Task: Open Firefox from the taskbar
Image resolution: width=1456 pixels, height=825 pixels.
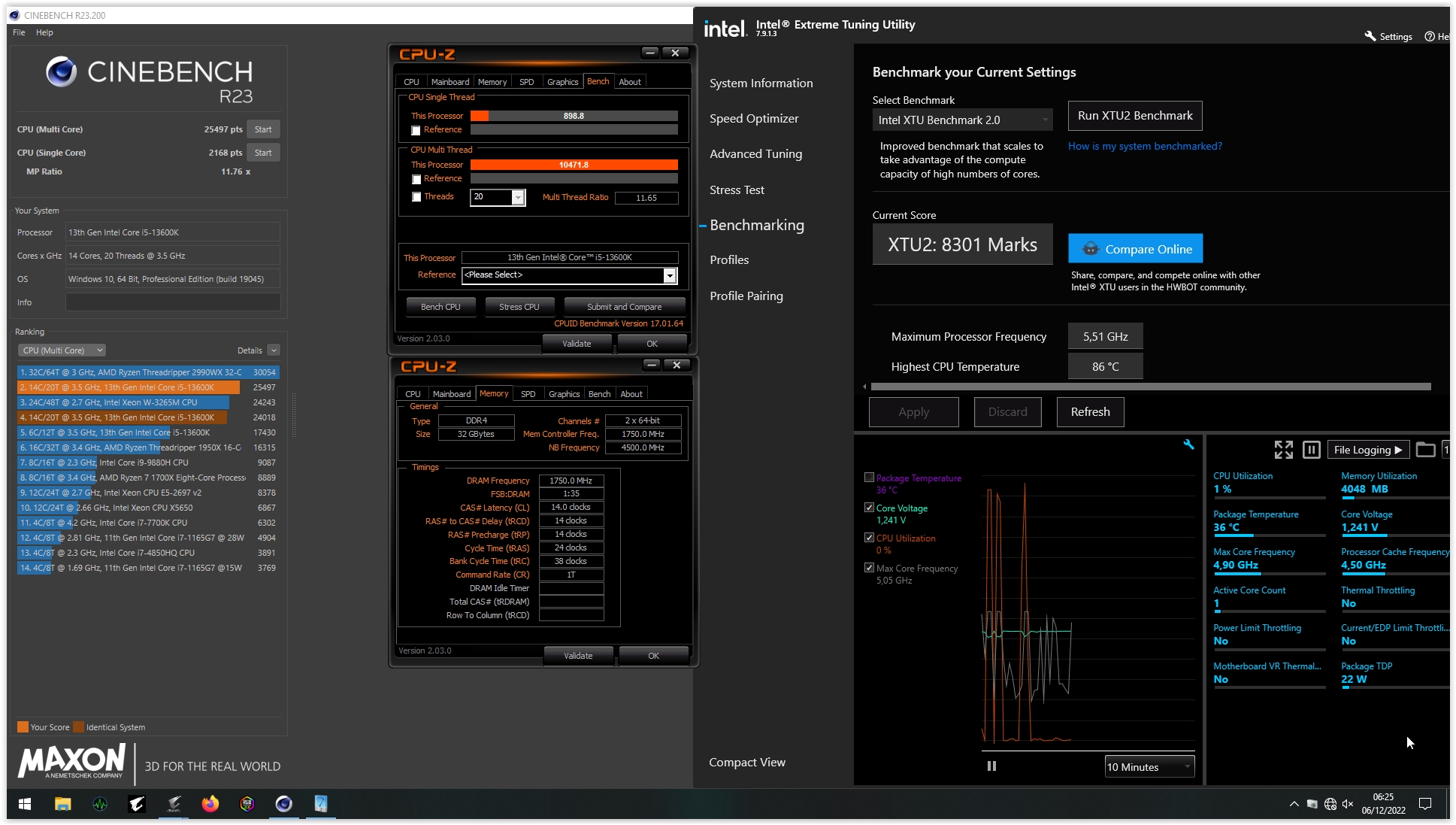Action: click(210, 804)
